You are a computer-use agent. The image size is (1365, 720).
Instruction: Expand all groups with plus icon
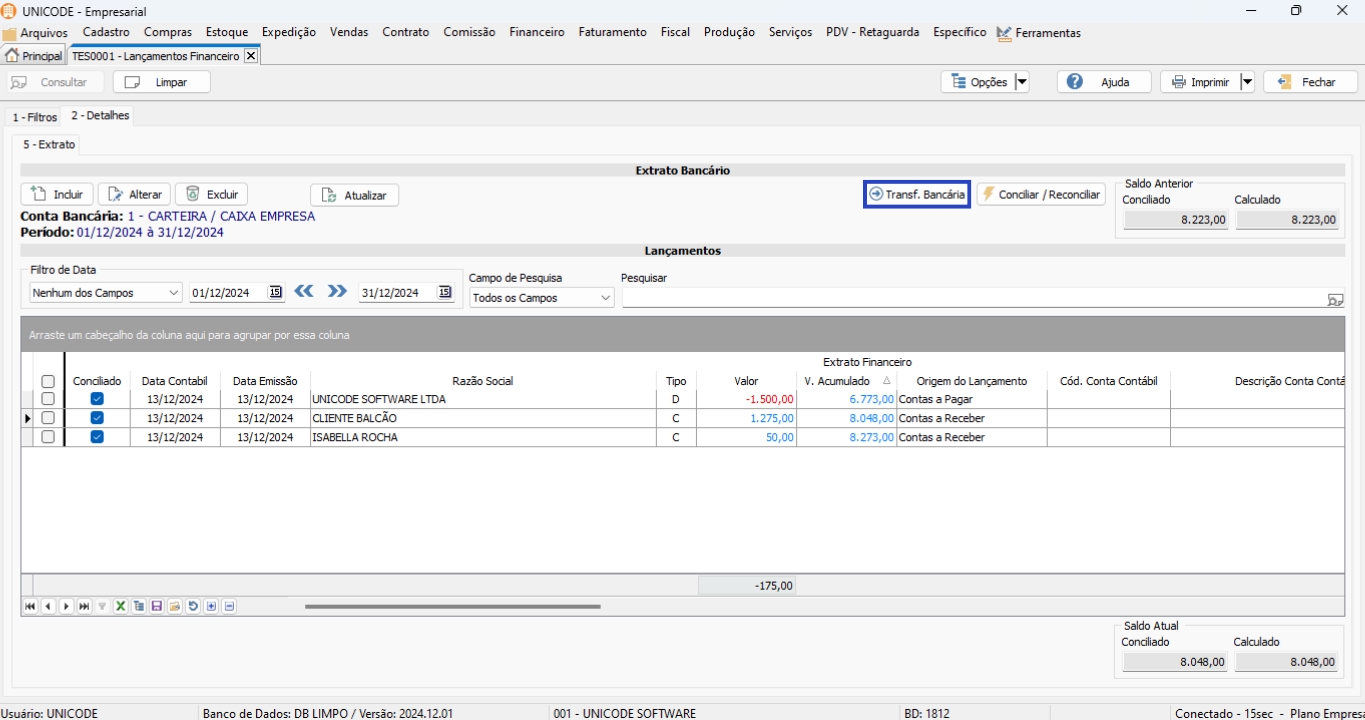click(211, 606)
